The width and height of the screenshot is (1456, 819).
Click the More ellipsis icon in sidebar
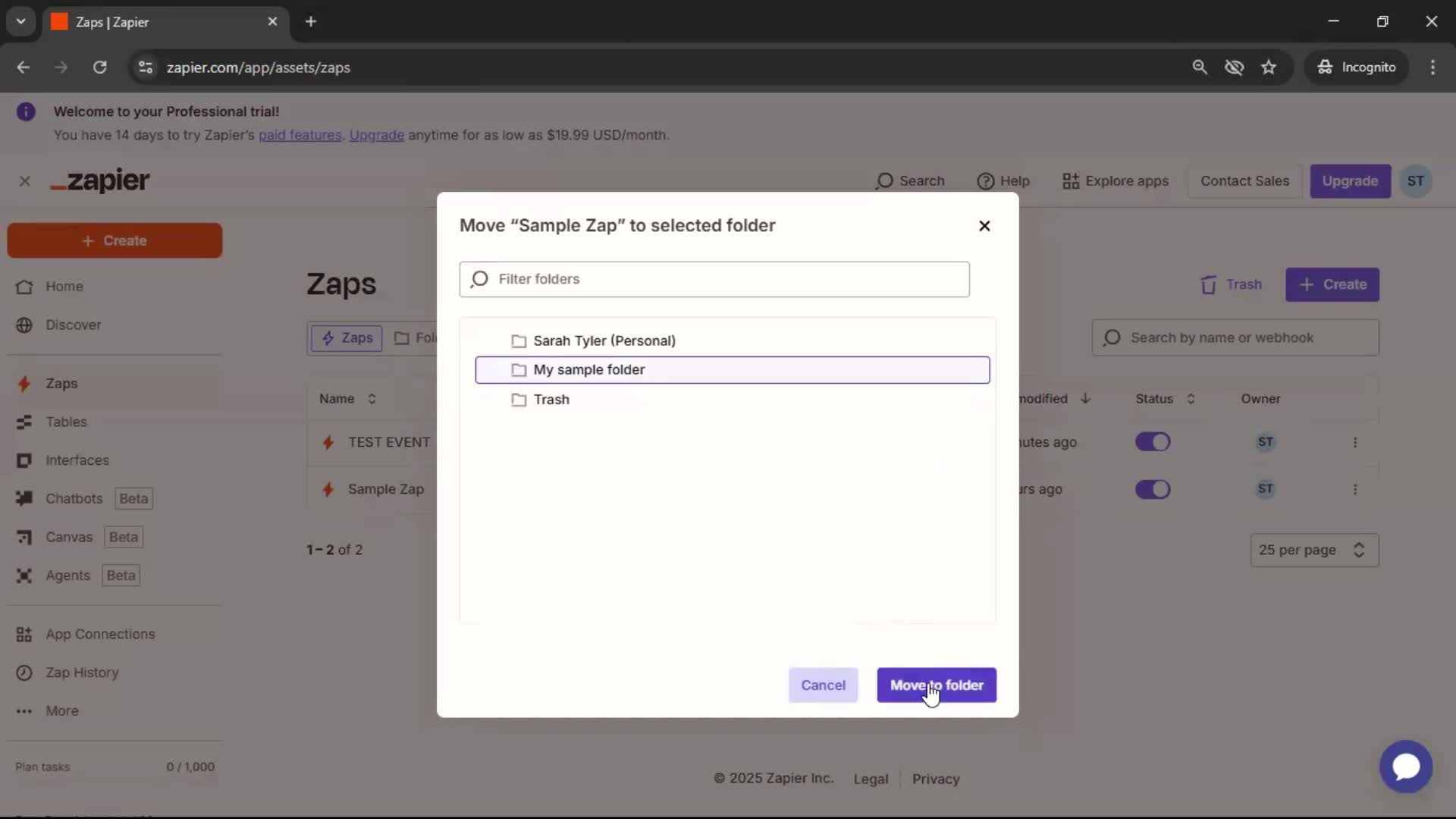pyautogui.click(x=24, y=711)
